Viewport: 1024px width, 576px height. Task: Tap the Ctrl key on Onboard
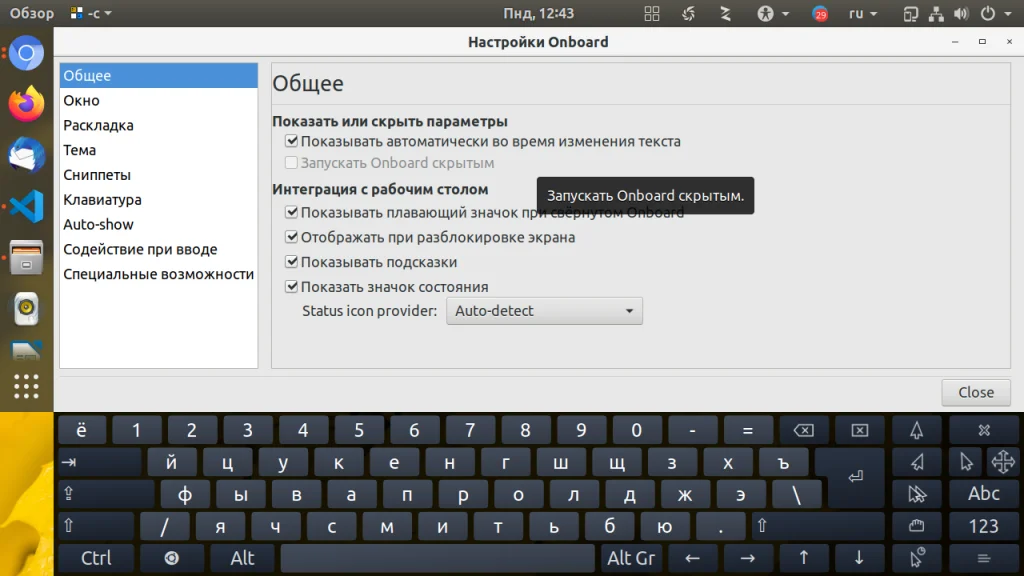(96, 558)
